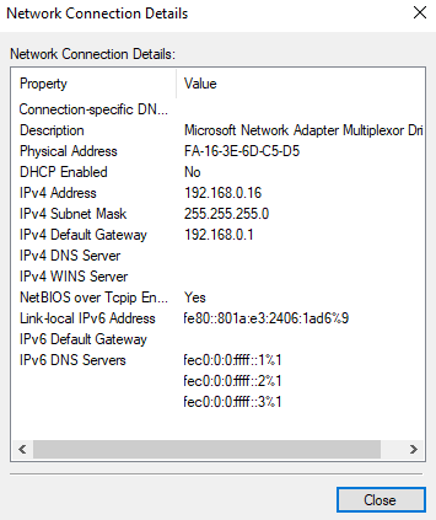Click the X in the title bar
This screenshot has height=520, width=436.
click(420, 13)
